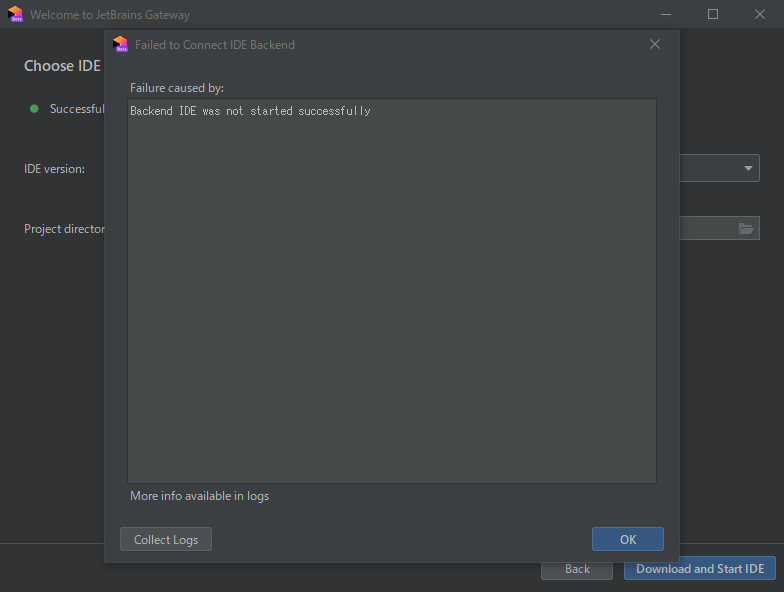This screenshot has height=592, width=784.
Task: Maximize the JetBrains Gateway window
Action: coord(713,15)
